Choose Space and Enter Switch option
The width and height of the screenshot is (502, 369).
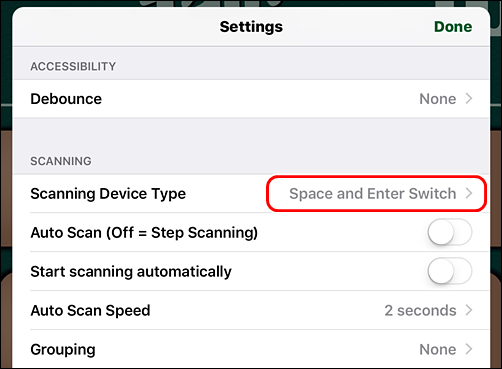372,194
